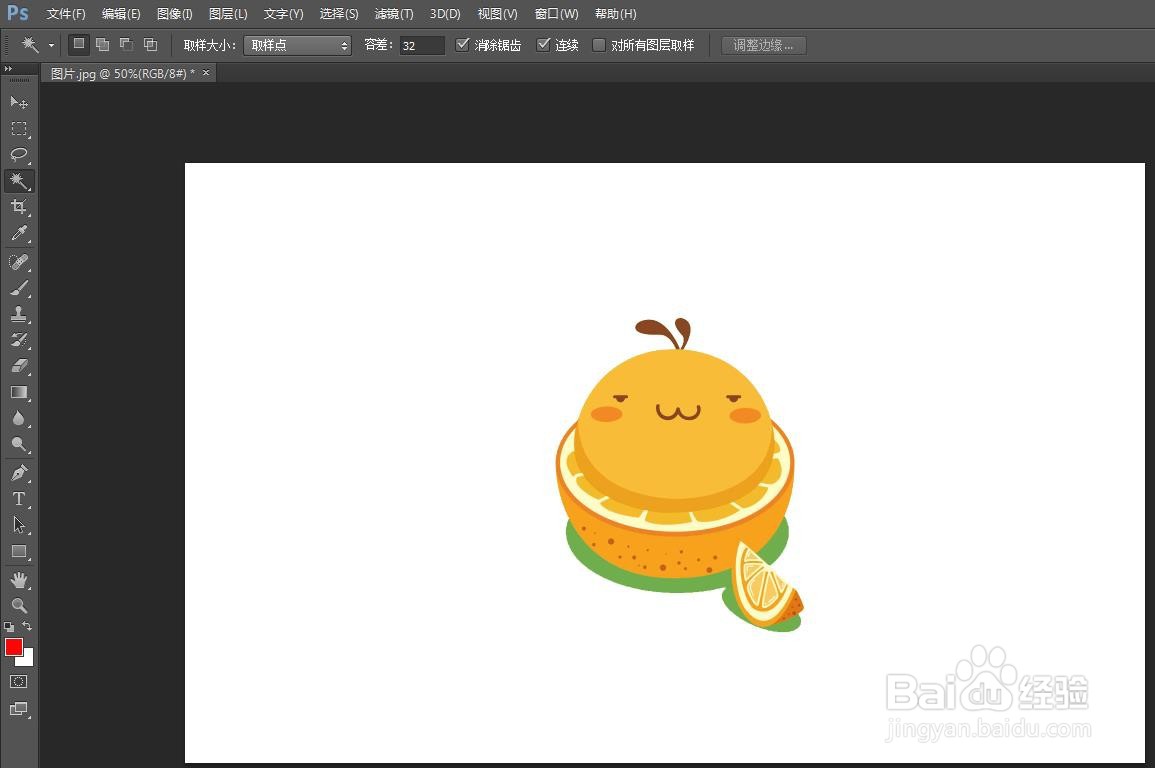This screenshot has height=768, width=1155.
Task: Open the 编辑(E) menu
Action: coord(121,14)
